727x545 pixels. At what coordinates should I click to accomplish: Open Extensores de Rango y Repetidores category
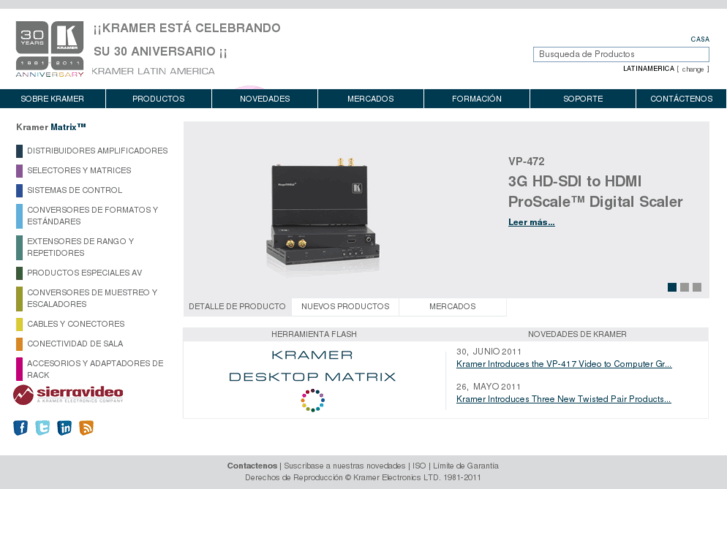[x=80, y=247]
